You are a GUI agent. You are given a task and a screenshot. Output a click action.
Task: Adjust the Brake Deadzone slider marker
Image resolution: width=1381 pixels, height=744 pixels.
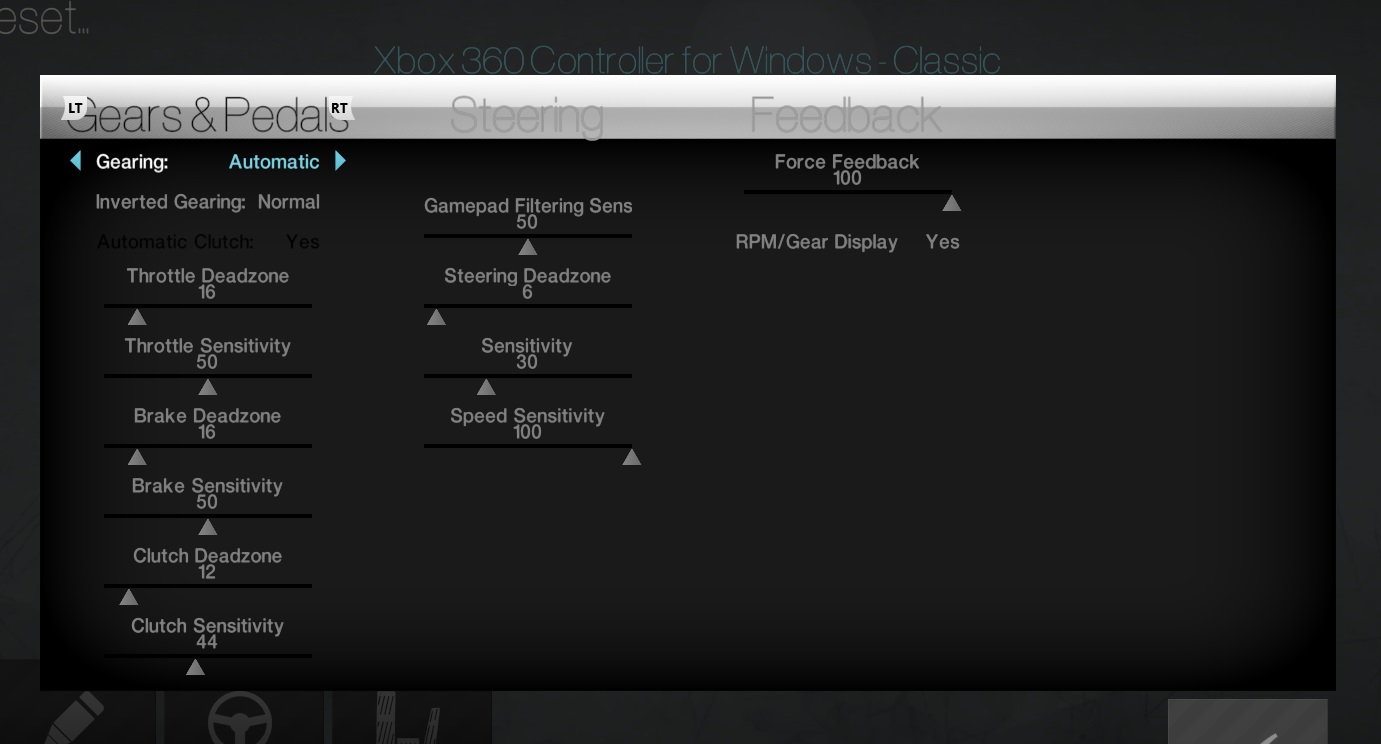pyautogui.click(x=137, y=458)
